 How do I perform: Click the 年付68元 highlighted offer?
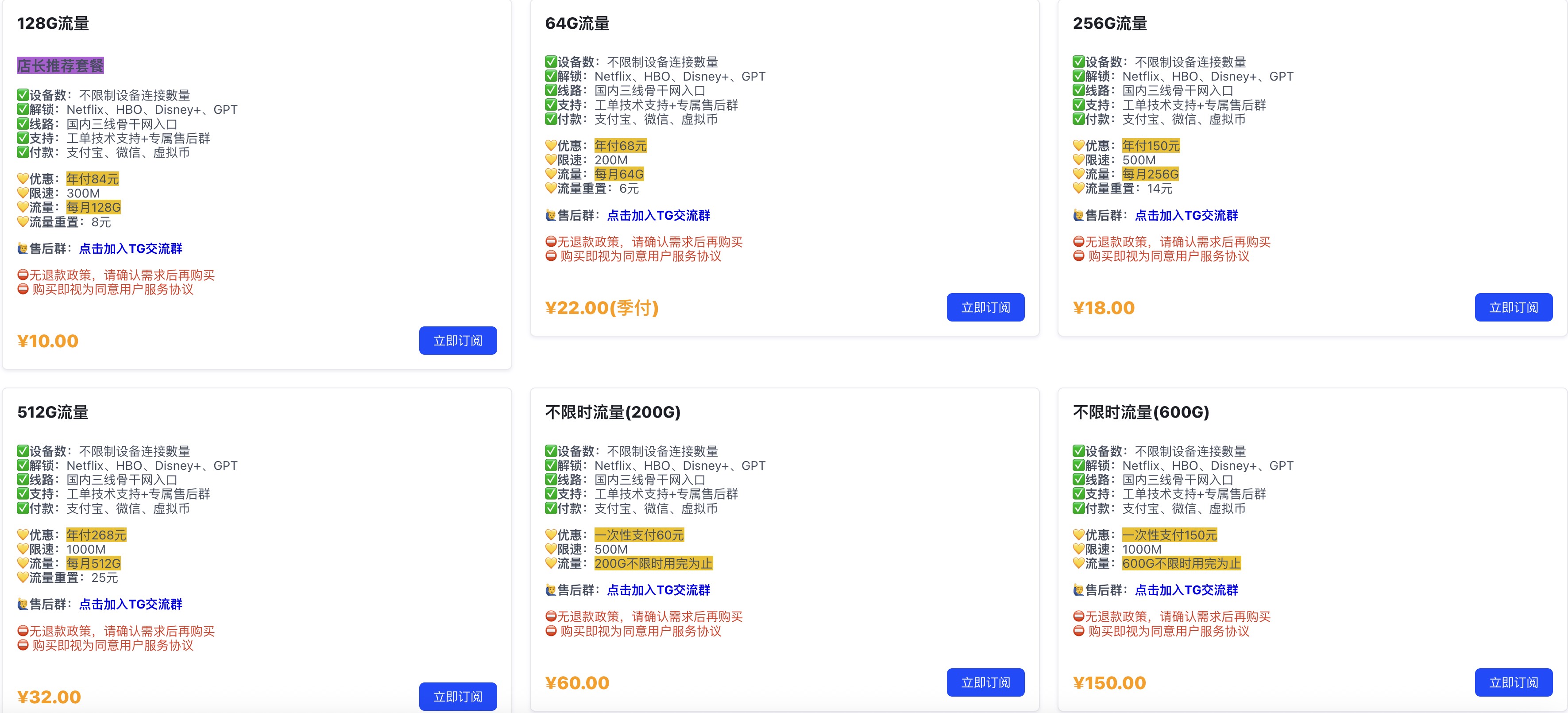[x=620, y=146]
